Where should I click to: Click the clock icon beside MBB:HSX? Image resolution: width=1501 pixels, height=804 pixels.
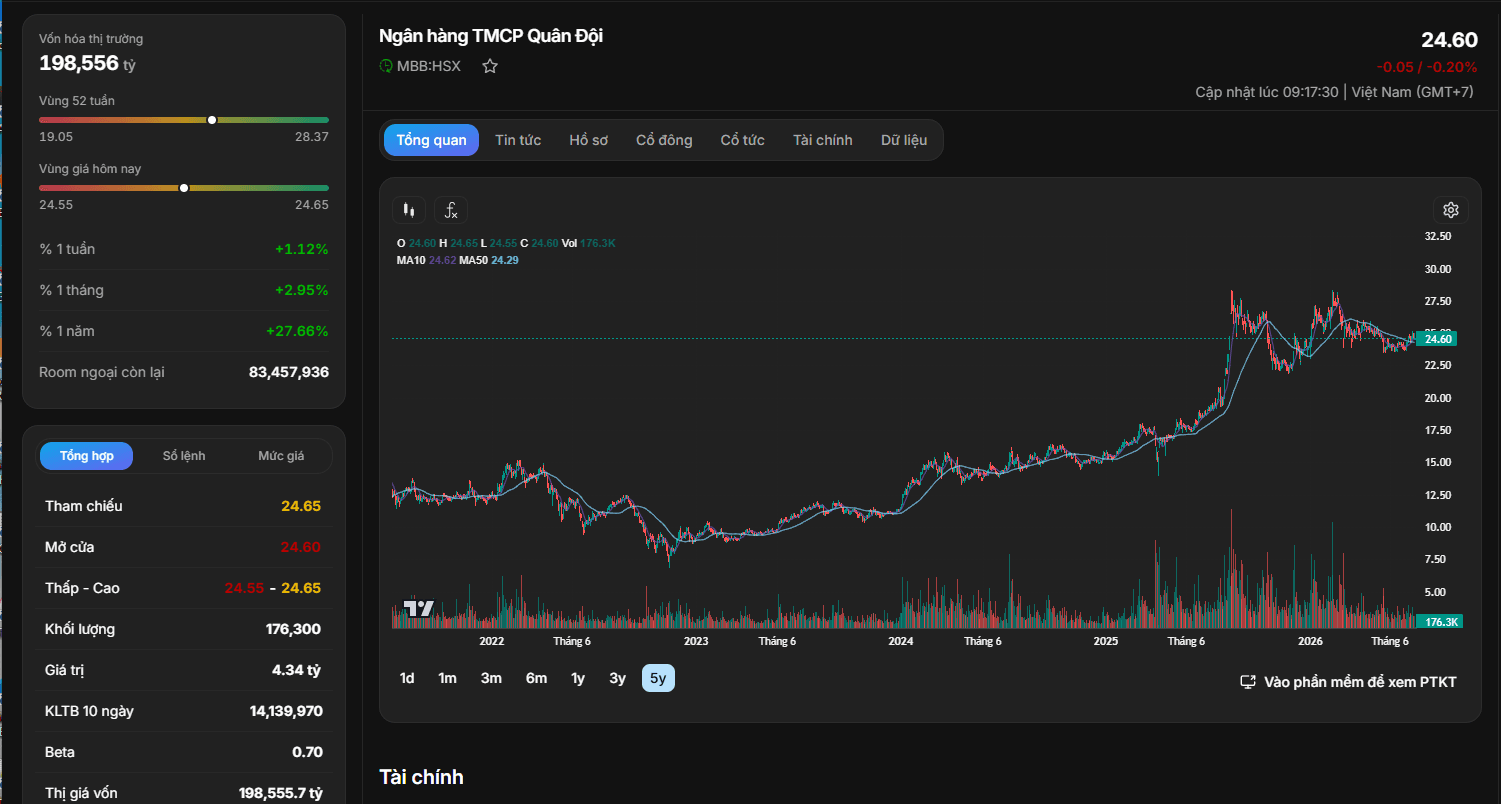[386, 66]
